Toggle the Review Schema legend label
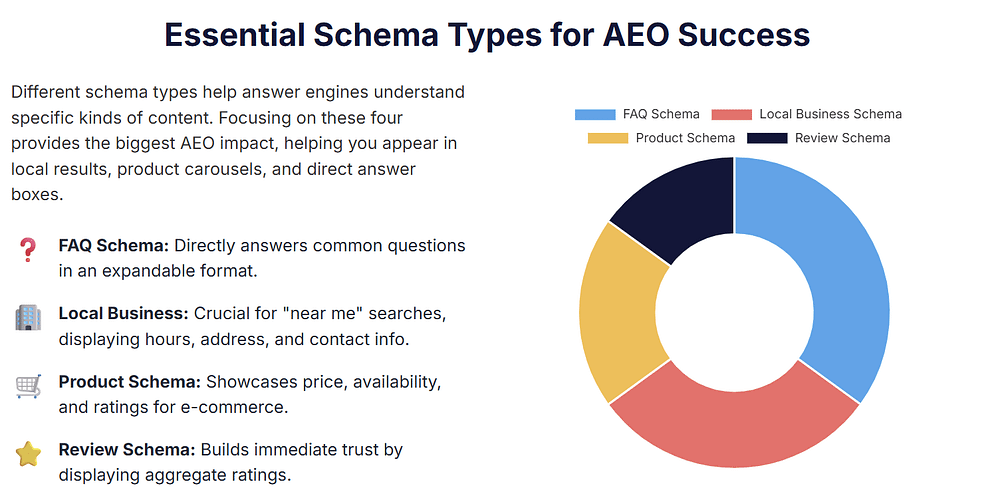 tap(842, 138)
